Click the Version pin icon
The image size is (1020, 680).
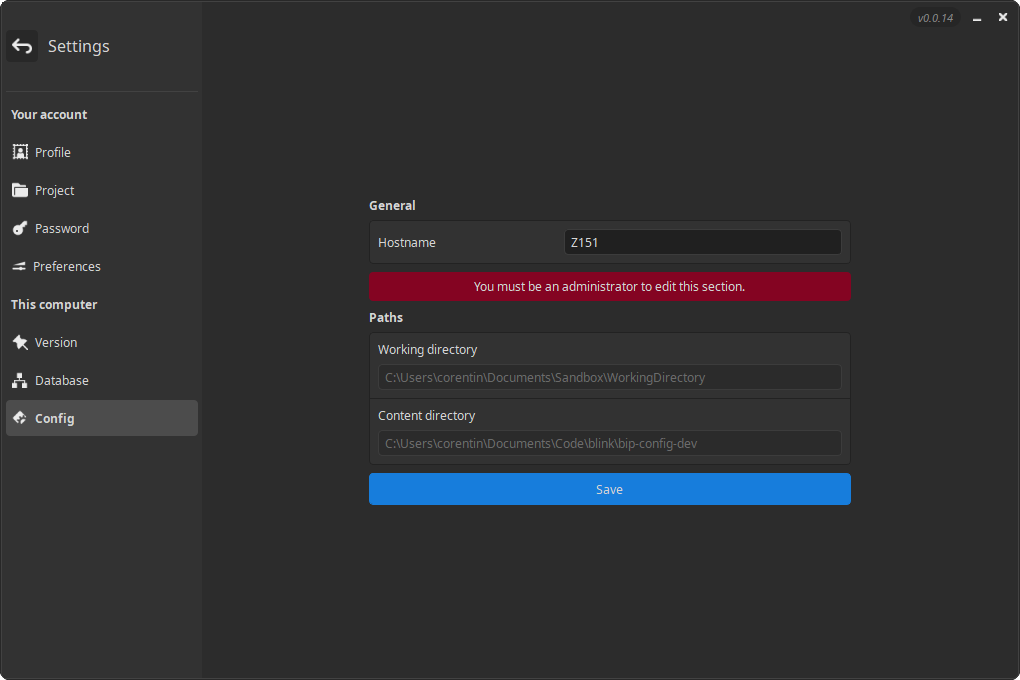[x=20, y=342]
